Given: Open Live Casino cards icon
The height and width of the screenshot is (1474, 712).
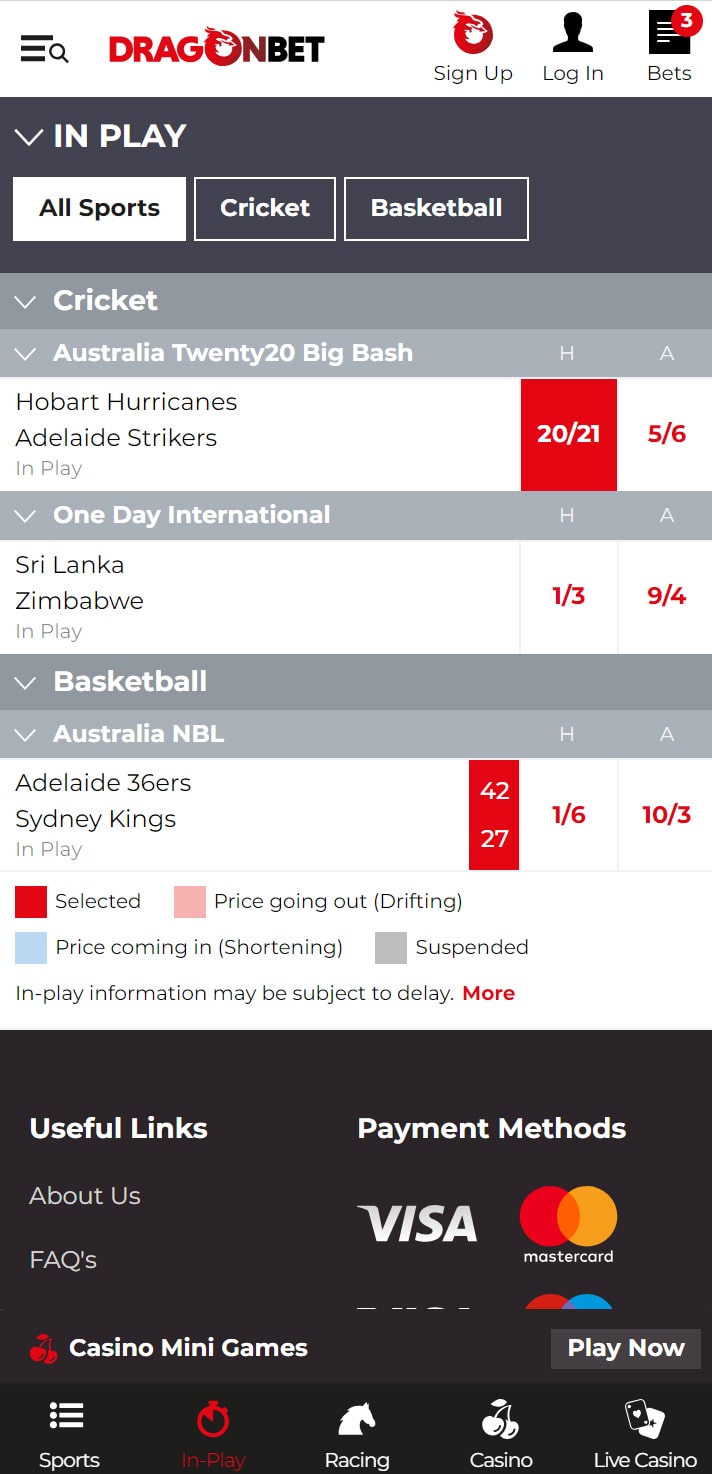Looking at the screenshot, I should point(645,1418).
